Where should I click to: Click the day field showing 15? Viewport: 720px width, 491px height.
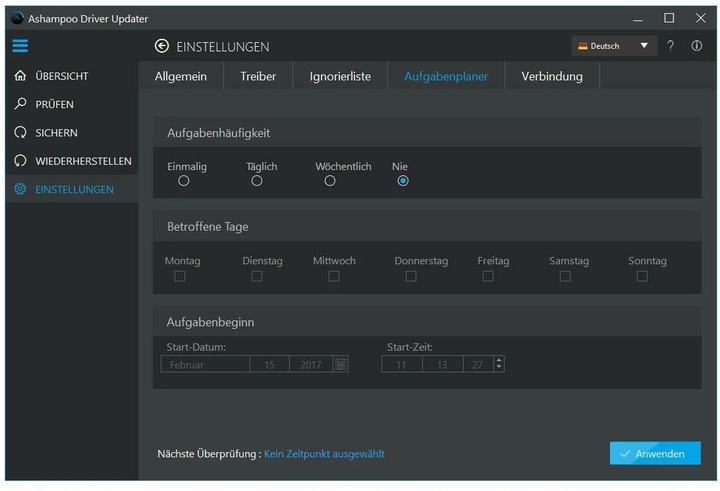coord(270,364)
